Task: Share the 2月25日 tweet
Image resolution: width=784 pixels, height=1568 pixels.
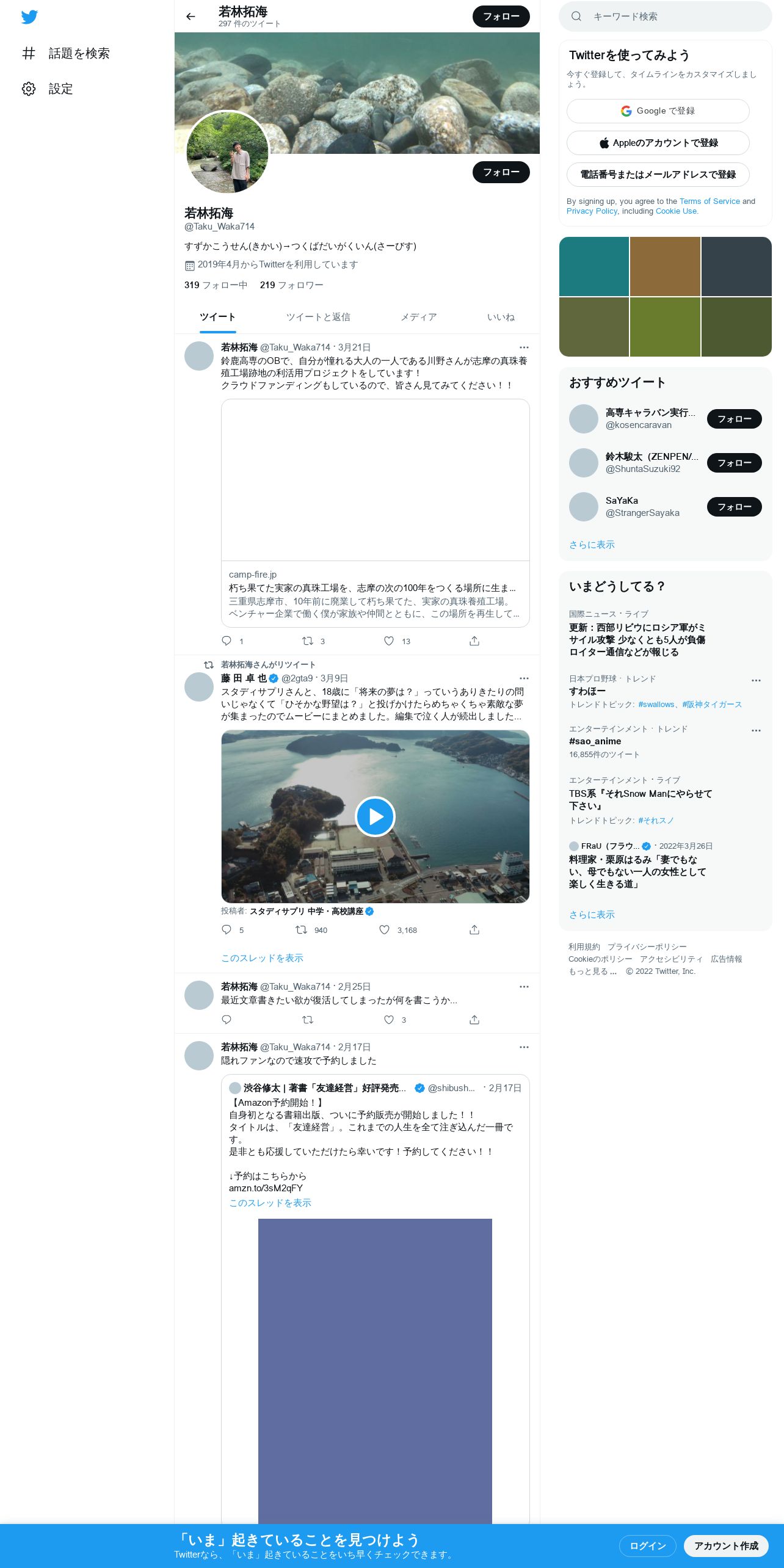Action: click(x=474, y=1019)
